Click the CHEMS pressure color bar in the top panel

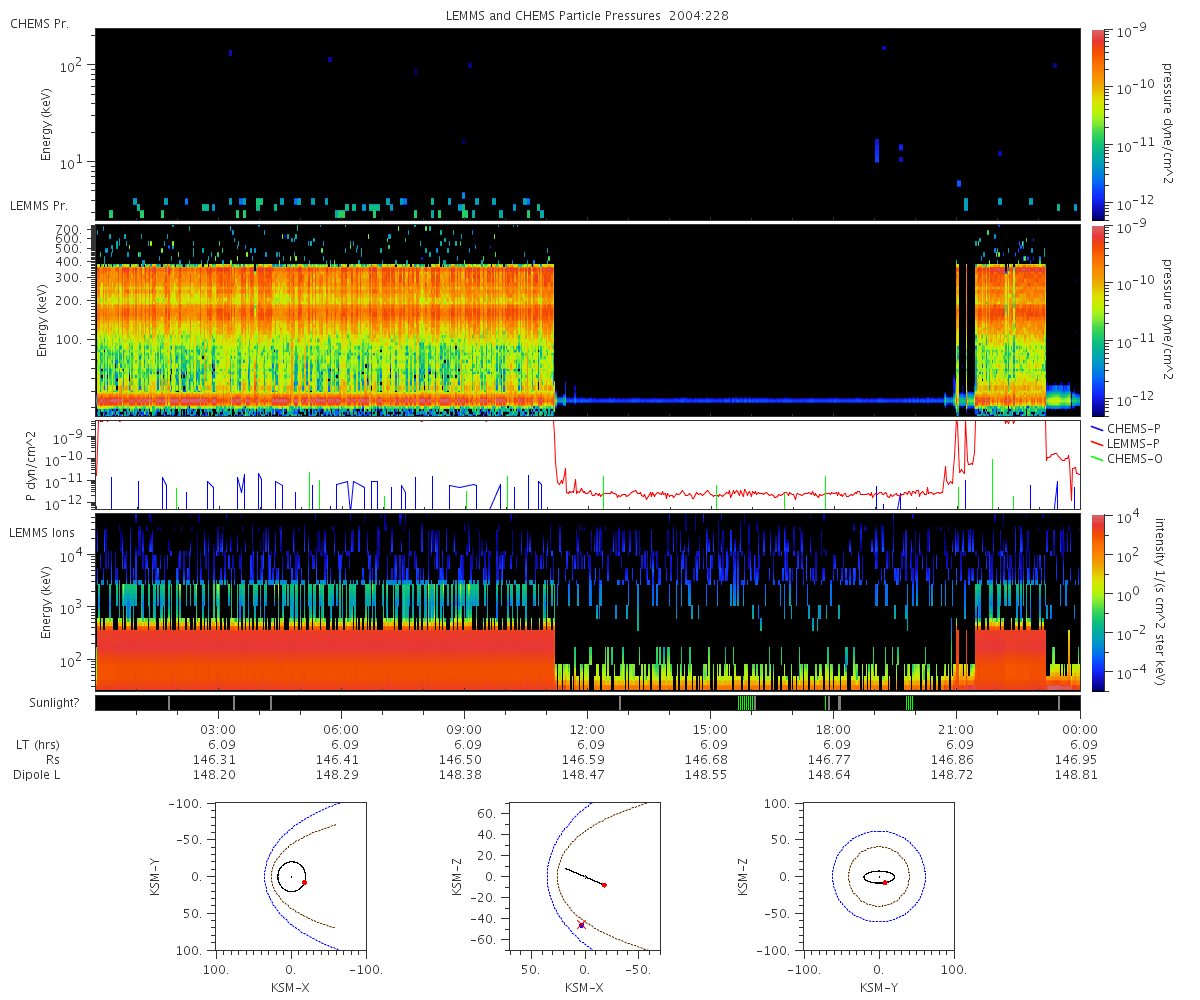pos(1098,124)
